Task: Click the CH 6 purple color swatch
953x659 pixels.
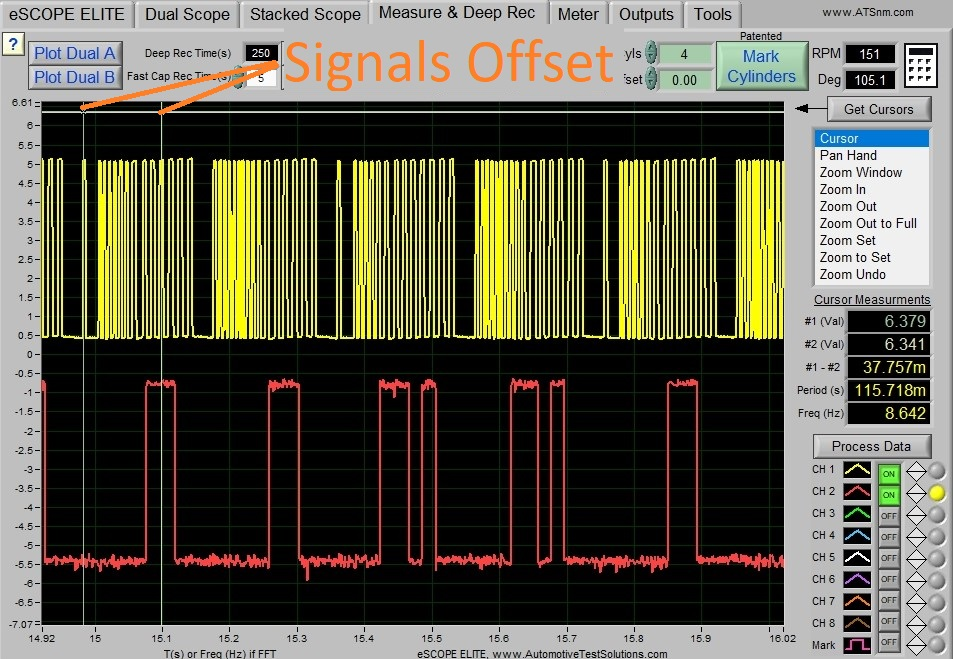Action: point(855,579)
